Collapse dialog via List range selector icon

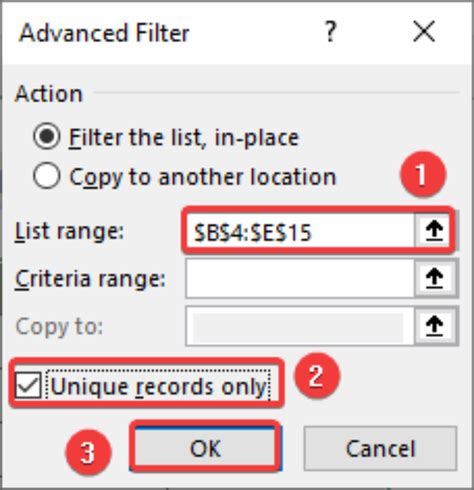pos(434,231)
